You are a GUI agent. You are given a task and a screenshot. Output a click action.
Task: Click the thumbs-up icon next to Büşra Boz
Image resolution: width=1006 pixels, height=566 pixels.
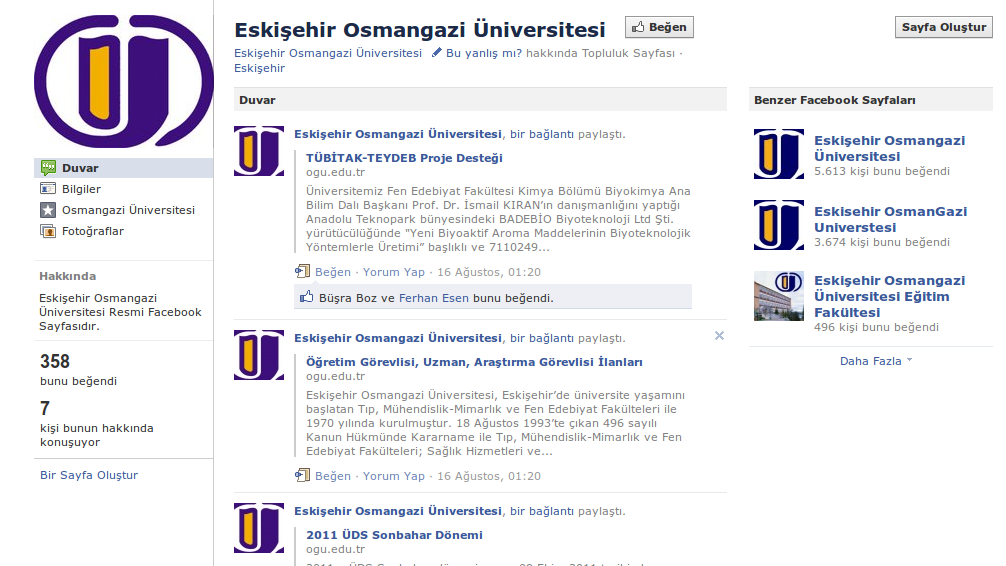coord(306,297)
